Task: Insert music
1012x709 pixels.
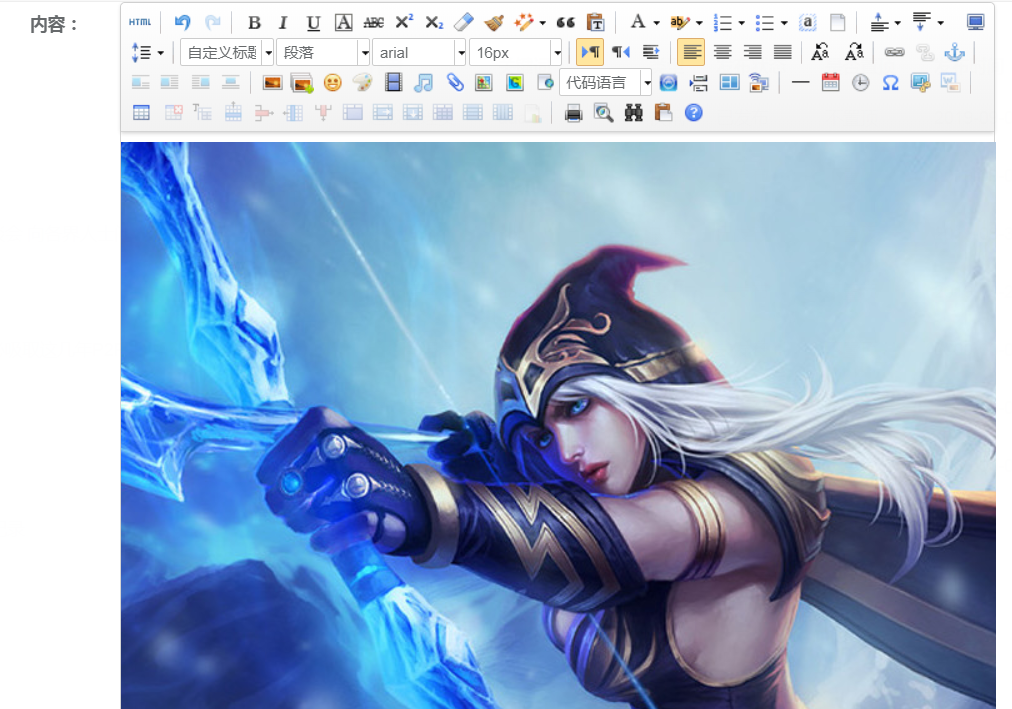Action: (x=423, y=83)
